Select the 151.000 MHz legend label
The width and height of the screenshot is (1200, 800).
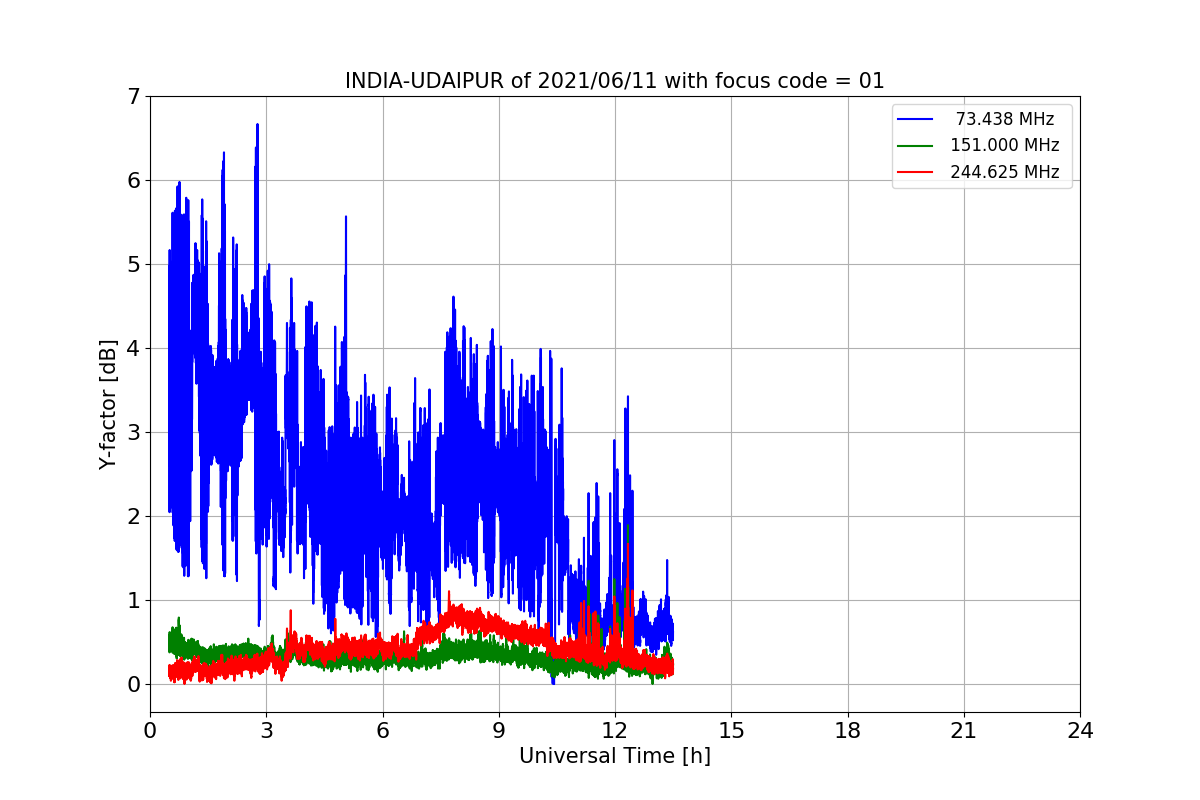tap(1005, 145)
